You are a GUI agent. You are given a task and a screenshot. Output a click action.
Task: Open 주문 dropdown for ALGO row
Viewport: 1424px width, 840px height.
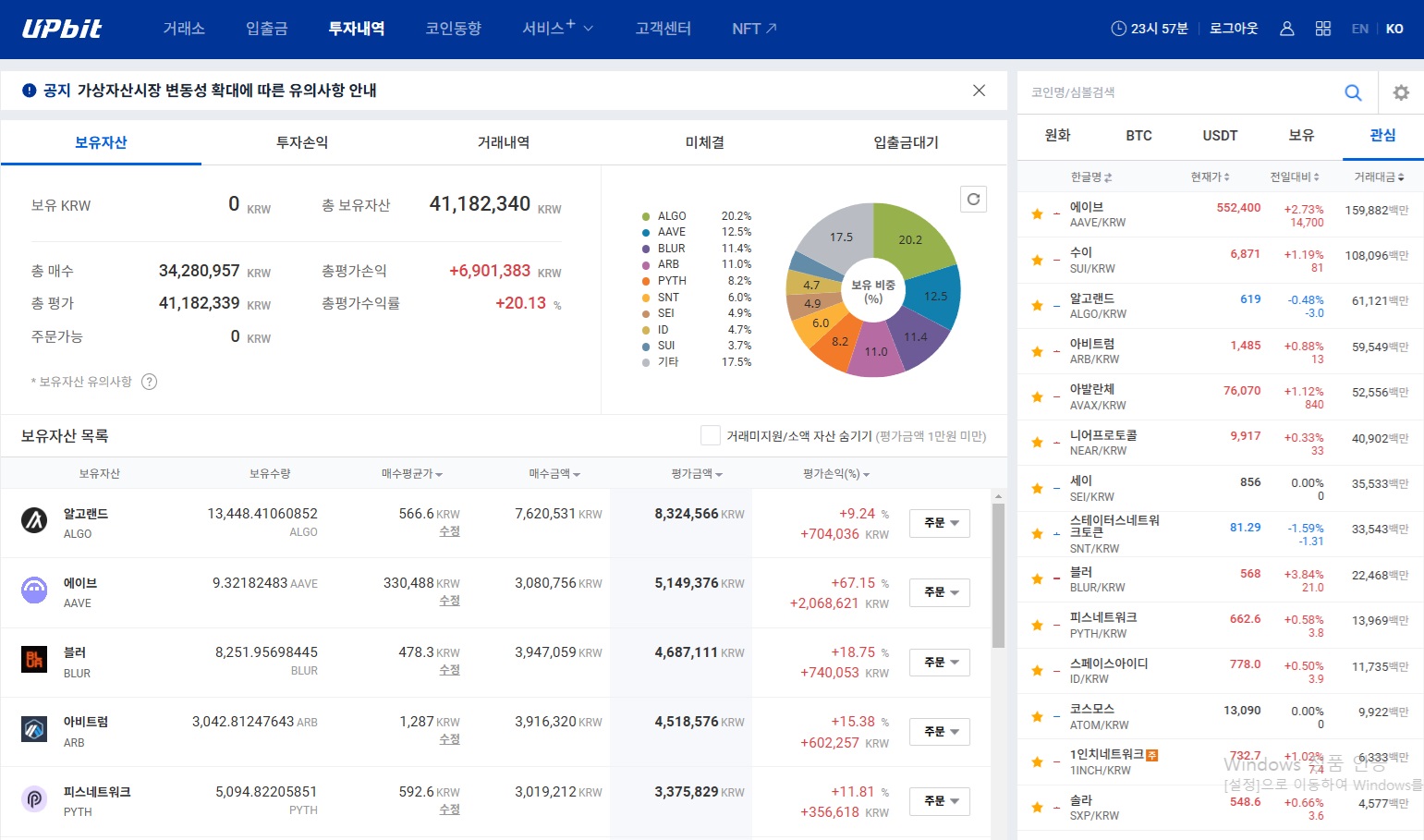940,523
